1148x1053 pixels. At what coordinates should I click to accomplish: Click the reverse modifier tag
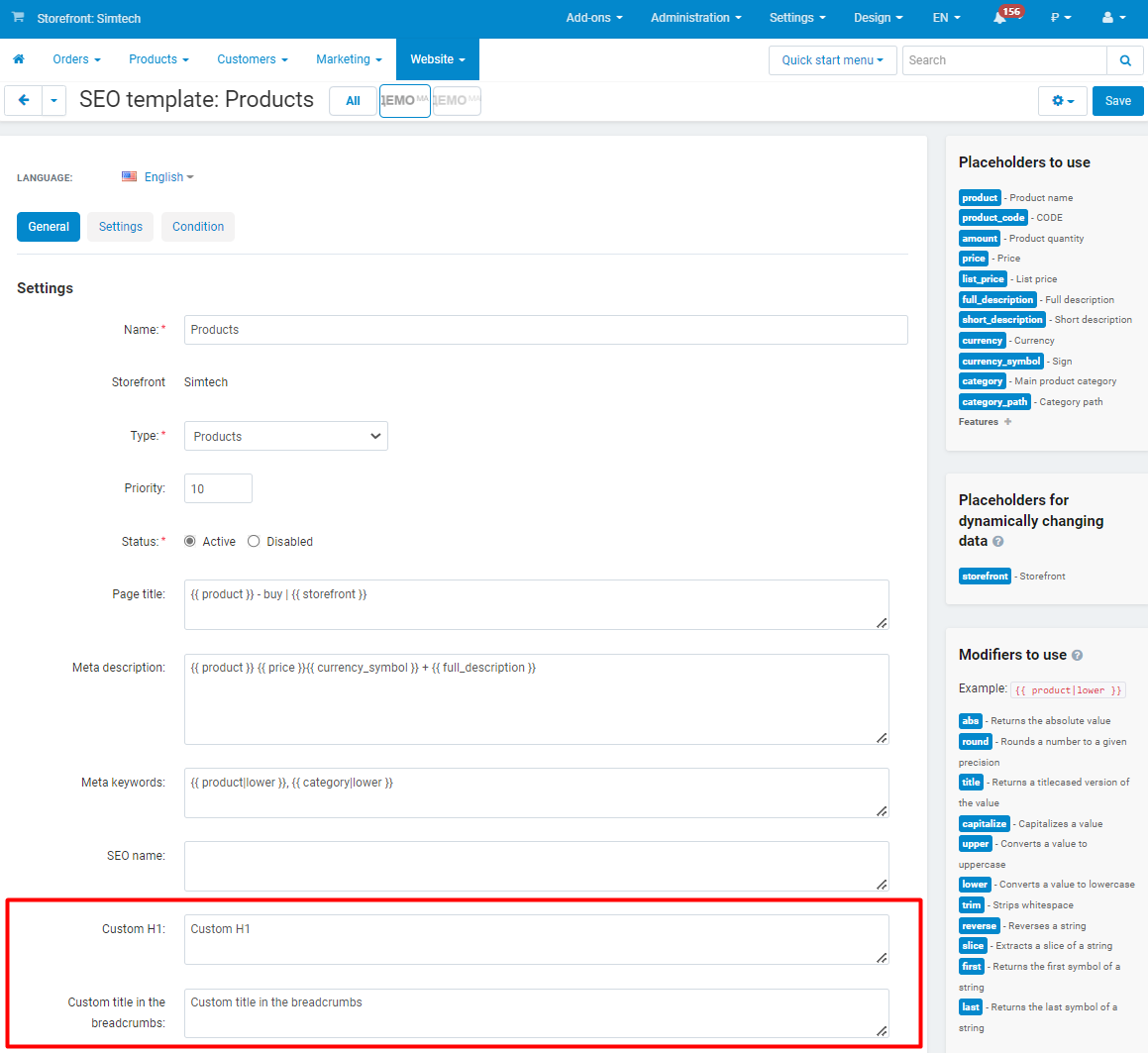click(x=980, y=926)
